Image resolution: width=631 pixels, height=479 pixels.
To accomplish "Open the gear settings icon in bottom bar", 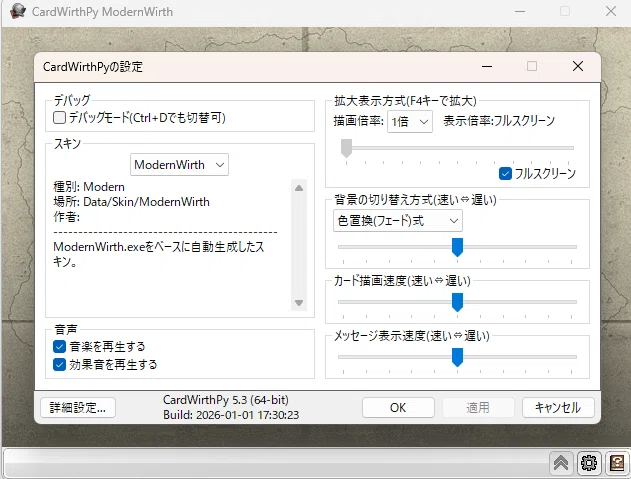I will point(589,463).
